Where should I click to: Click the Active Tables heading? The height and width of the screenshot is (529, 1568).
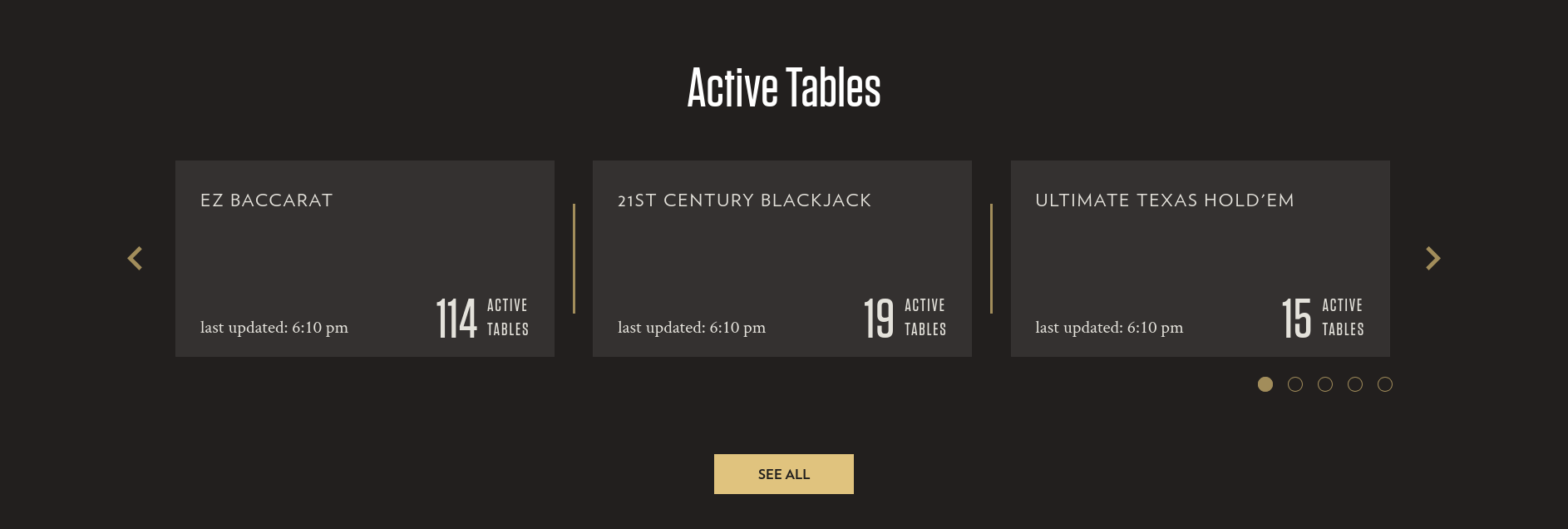784,87
